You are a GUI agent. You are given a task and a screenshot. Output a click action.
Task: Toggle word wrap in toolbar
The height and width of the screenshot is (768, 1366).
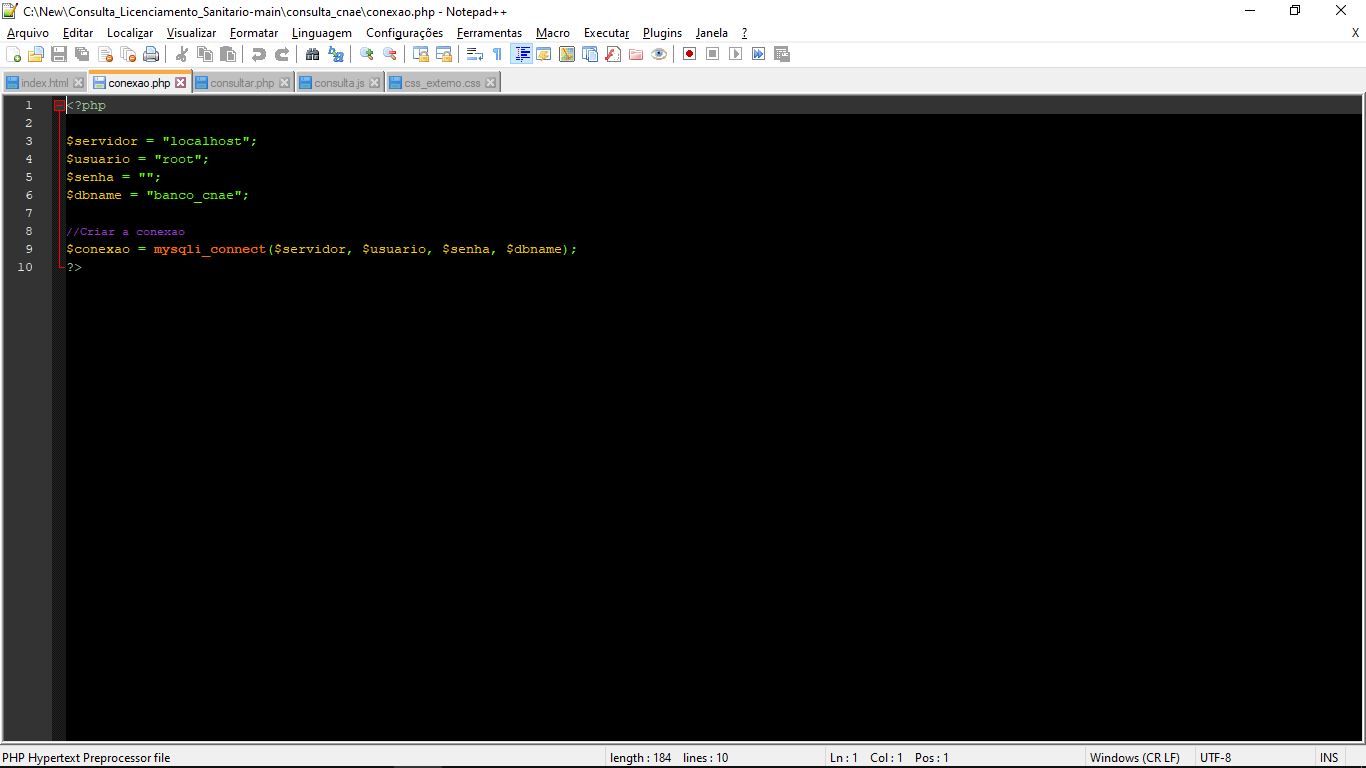click(474, 54)
